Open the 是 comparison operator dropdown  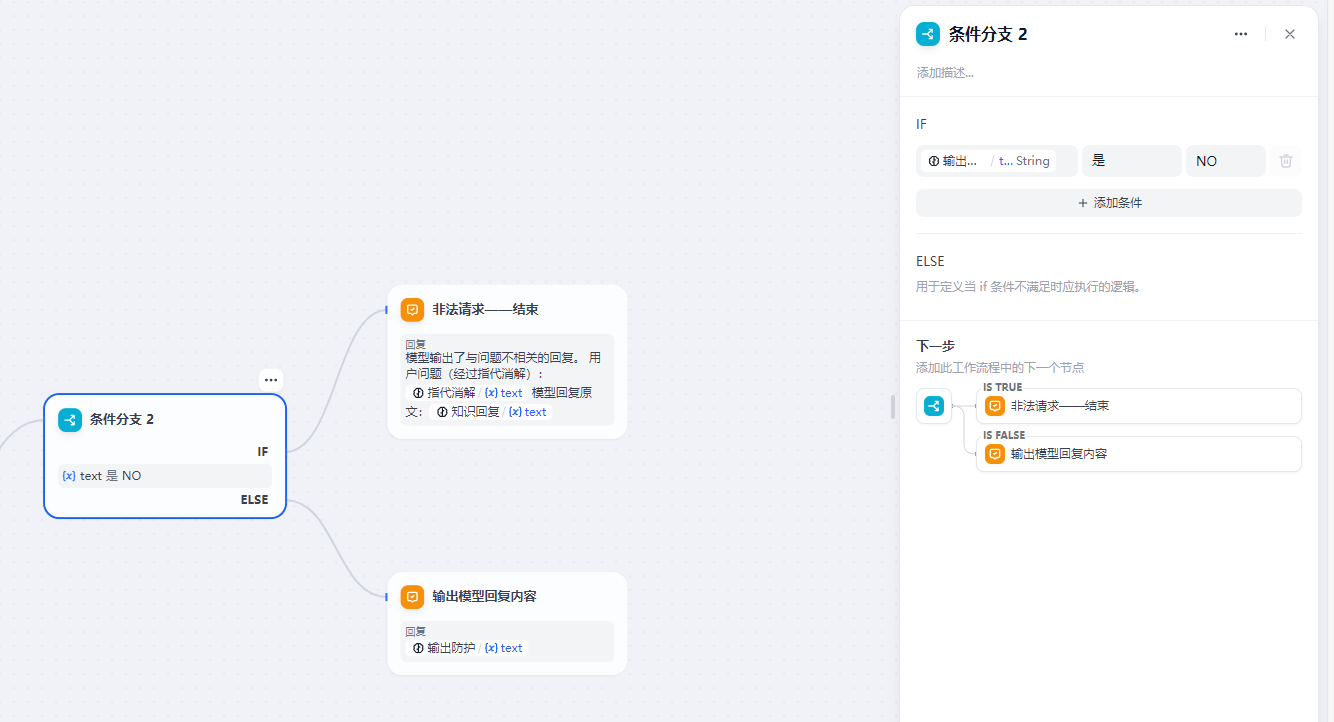click(x=1131, y=161)
